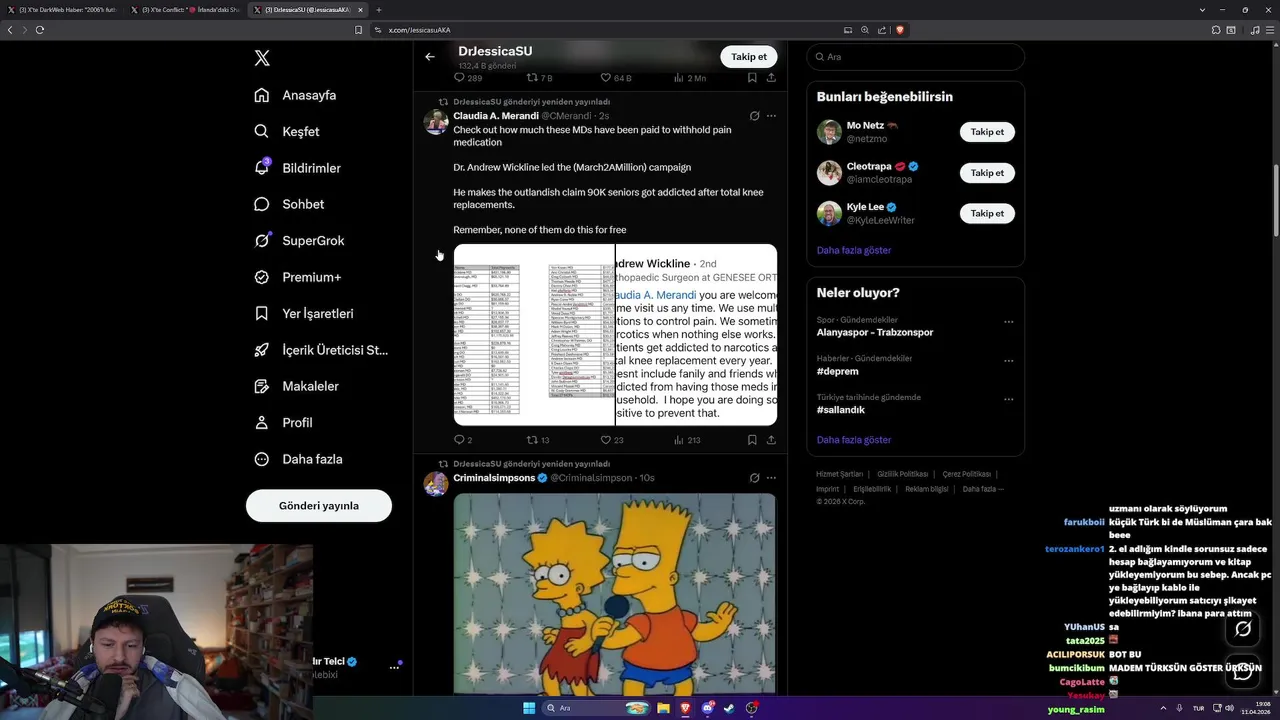Click Brave shields icon in address bar
Viewport: 1280px width, 720px height.
pyautogui.click(x=899, y=30)
